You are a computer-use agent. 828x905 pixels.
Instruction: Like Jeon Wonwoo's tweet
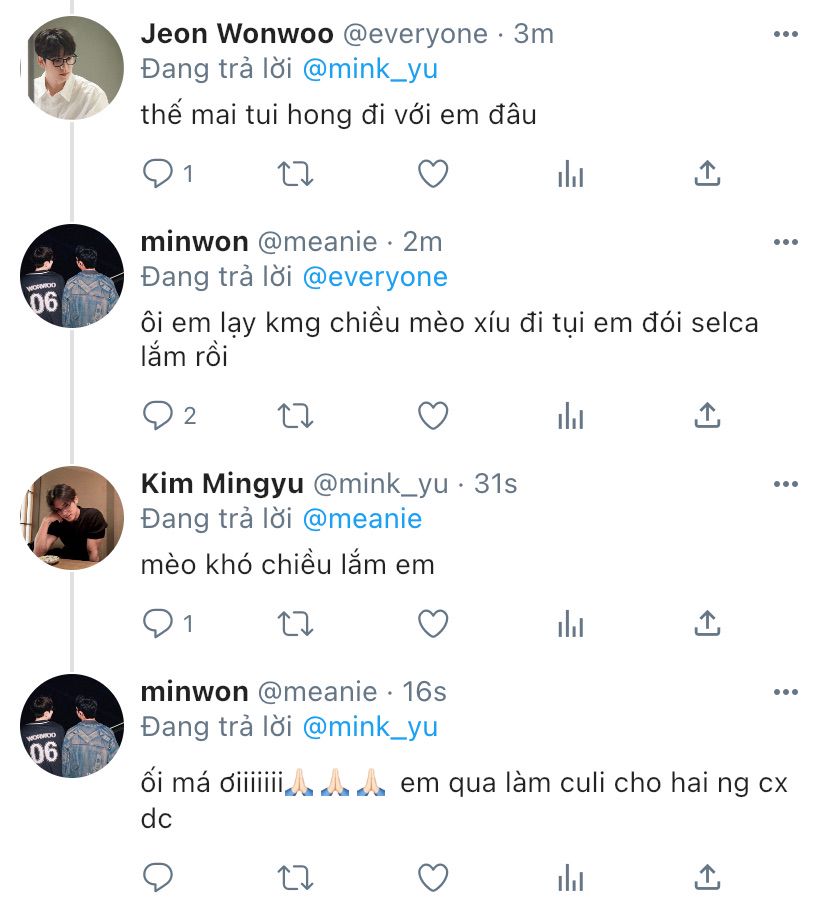432,174
